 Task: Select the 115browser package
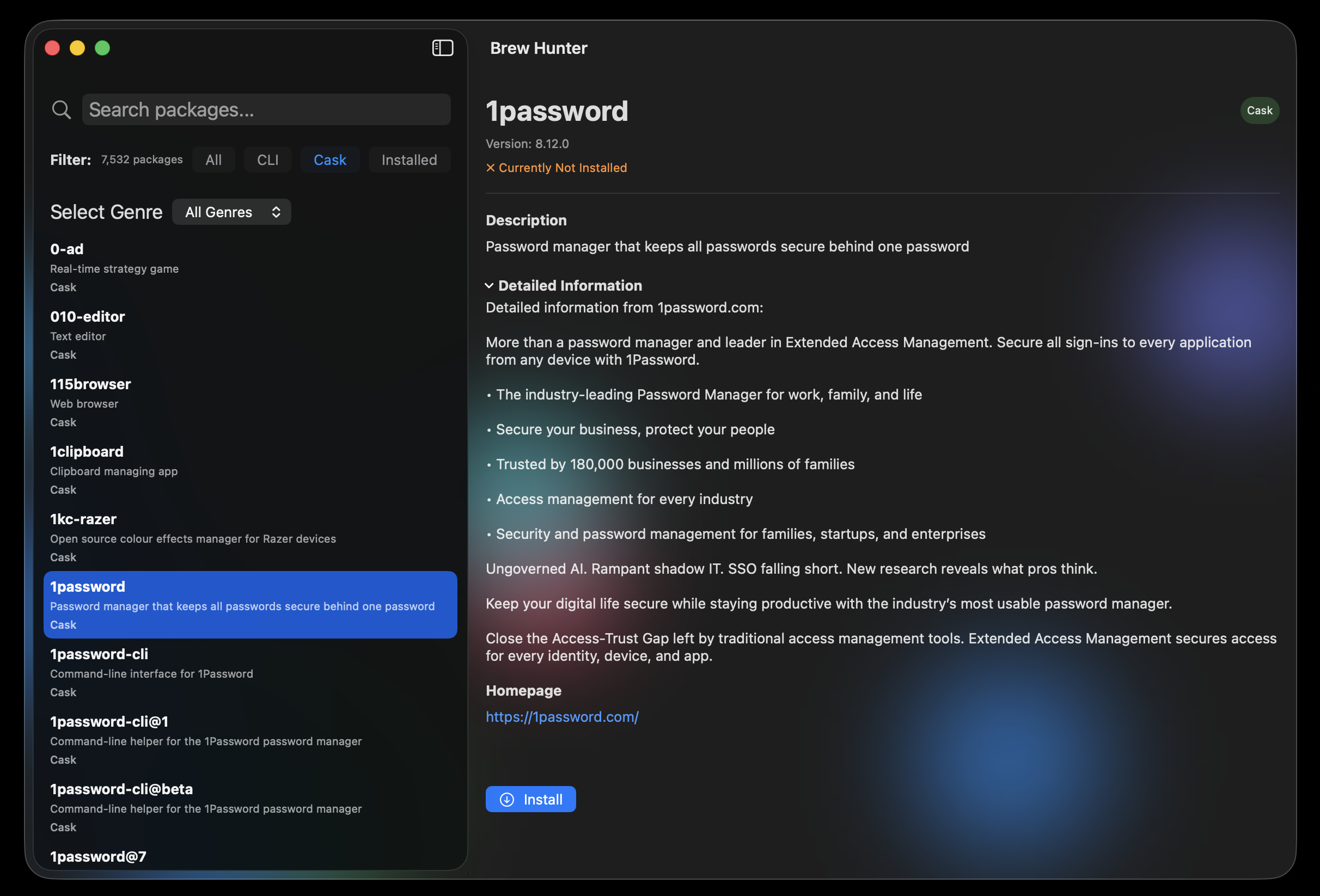click(250, 403)
